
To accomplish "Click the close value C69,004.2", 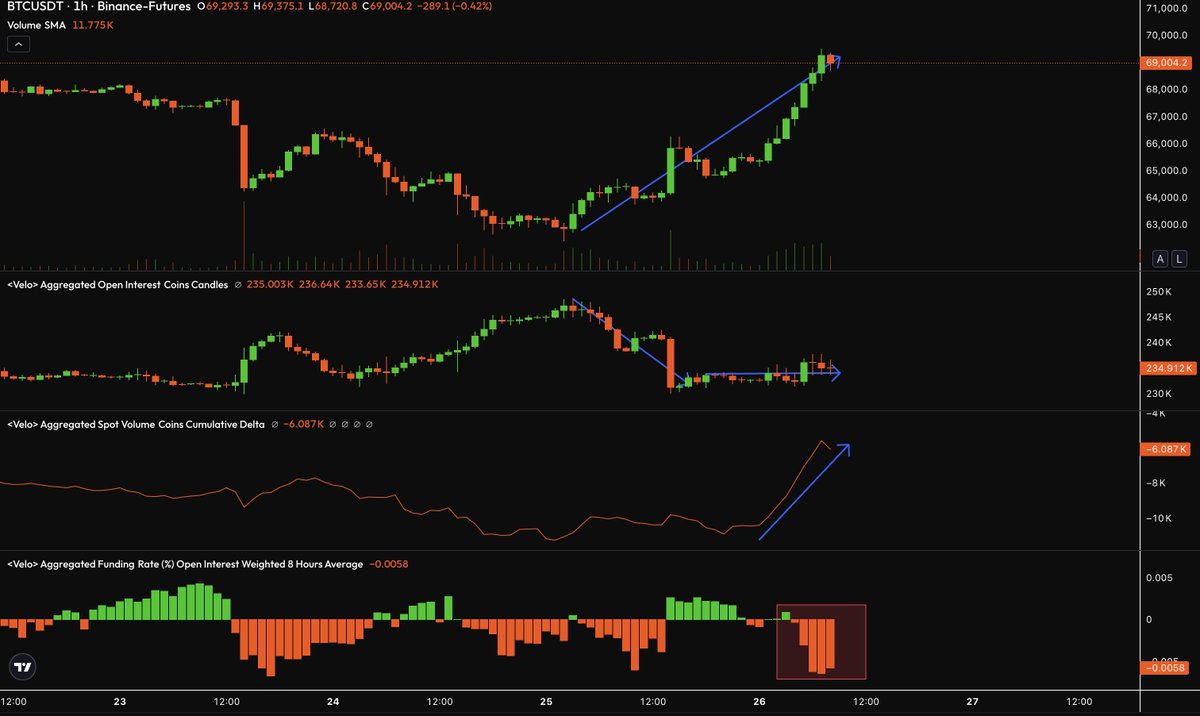I will (x=387, y=6).
